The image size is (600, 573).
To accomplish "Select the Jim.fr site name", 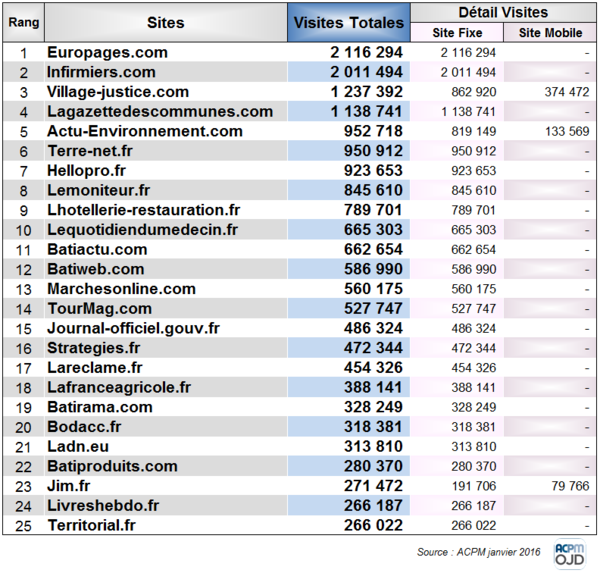I will coord(69,486).
